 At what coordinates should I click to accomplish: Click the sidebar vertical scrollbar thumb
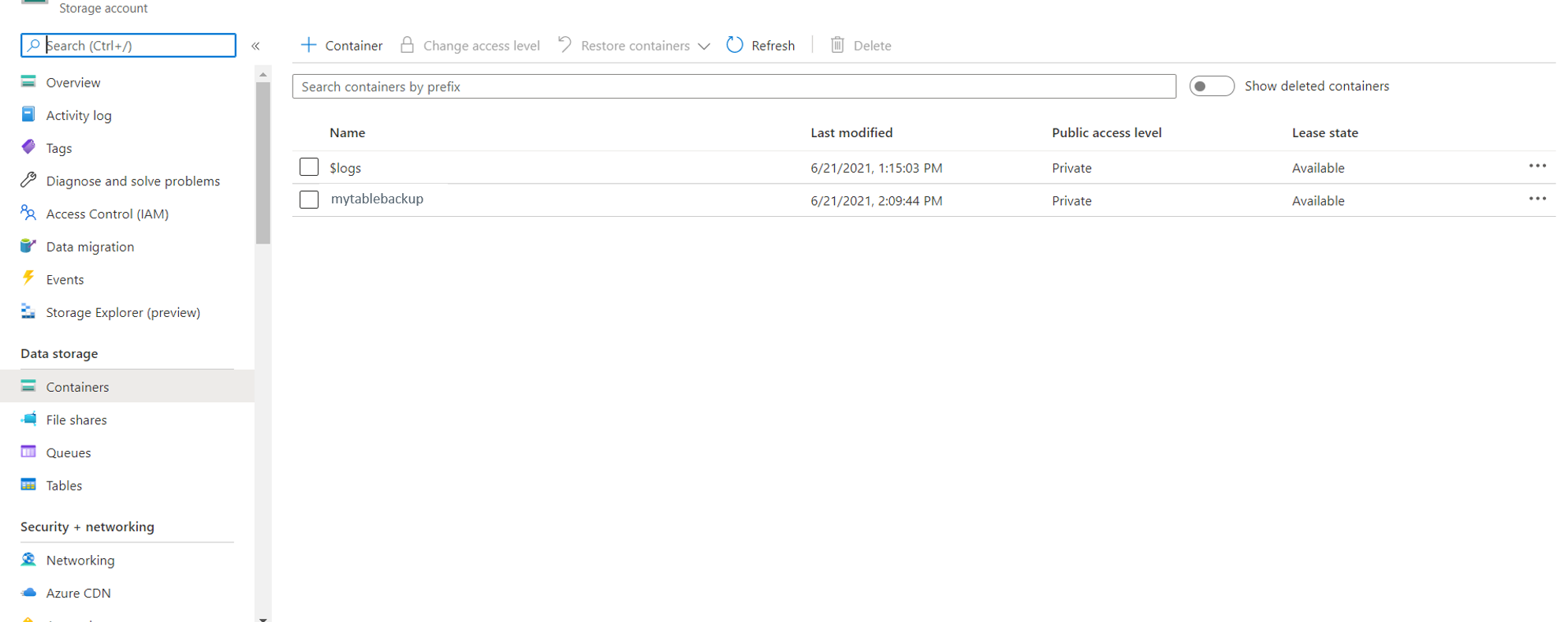263,162
